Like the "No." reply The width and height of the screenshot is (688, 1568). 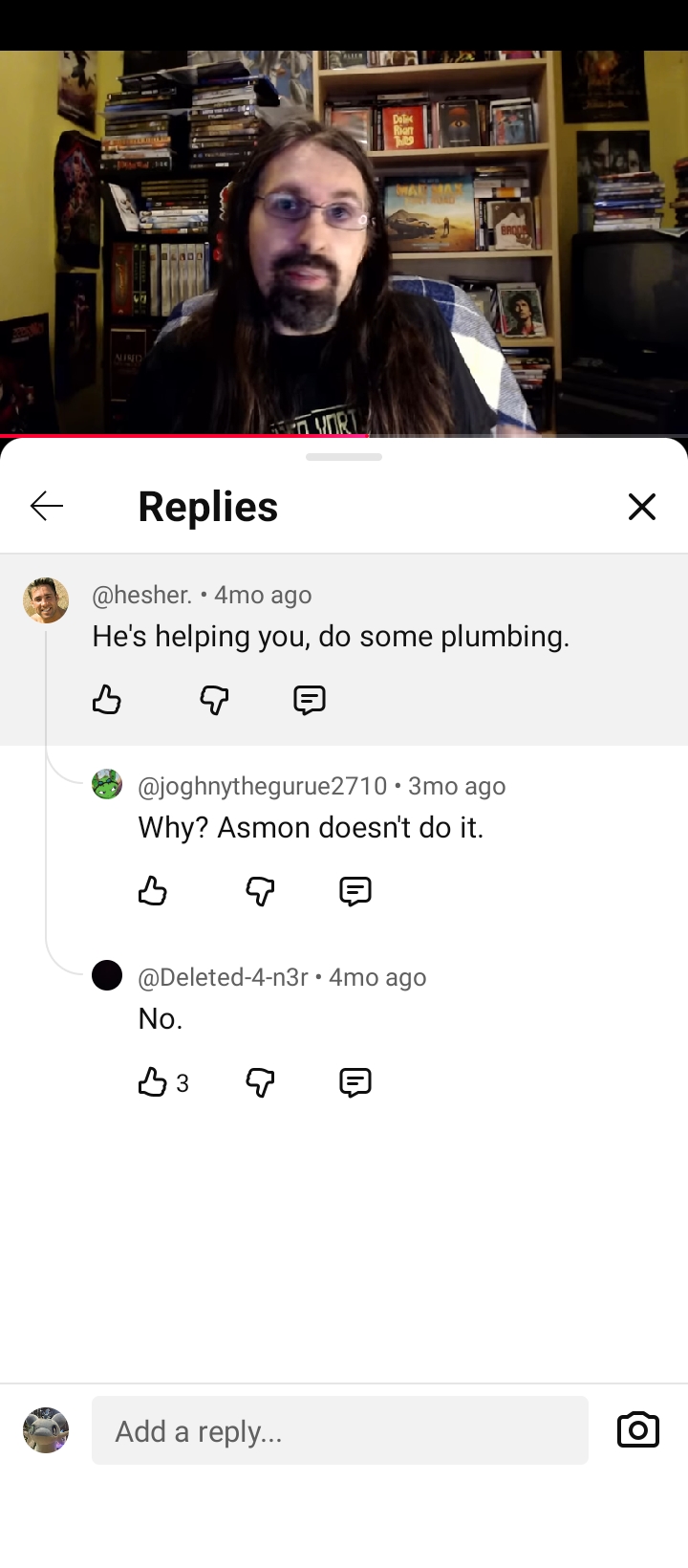tap(153, 1082)
